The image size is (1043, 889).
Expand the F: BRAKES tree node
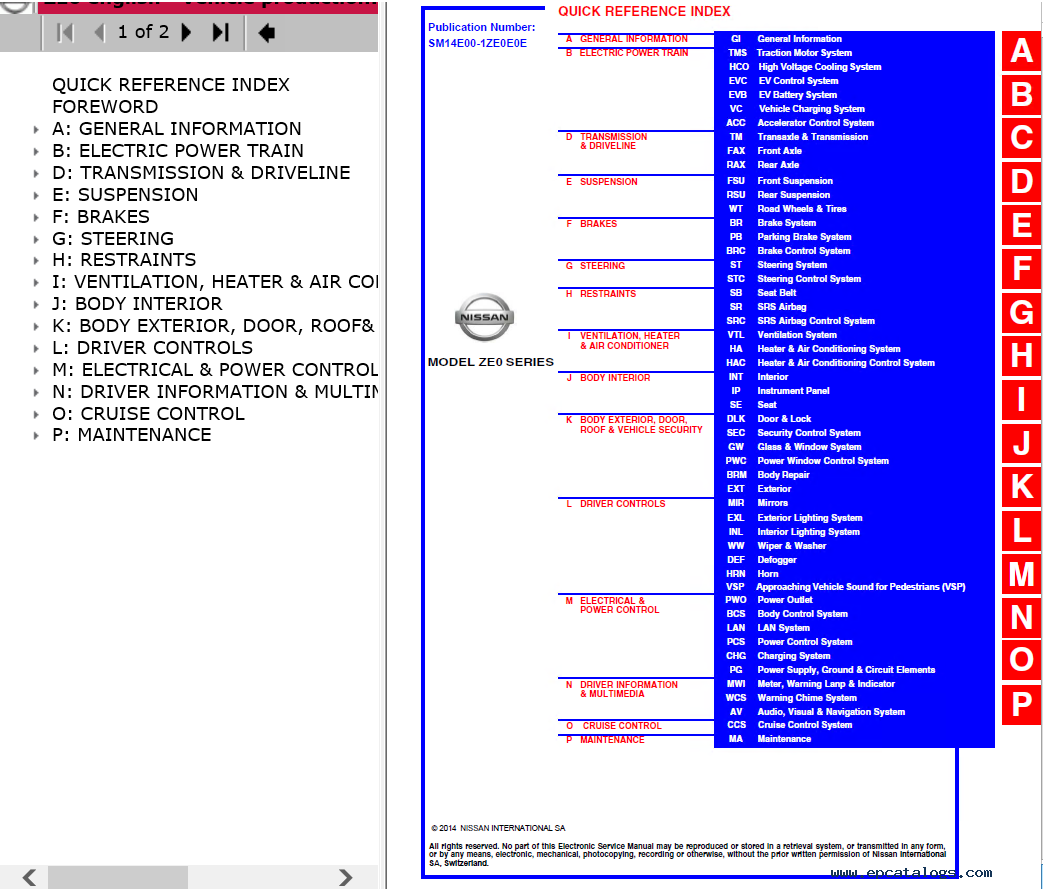[x=36, y=217]
